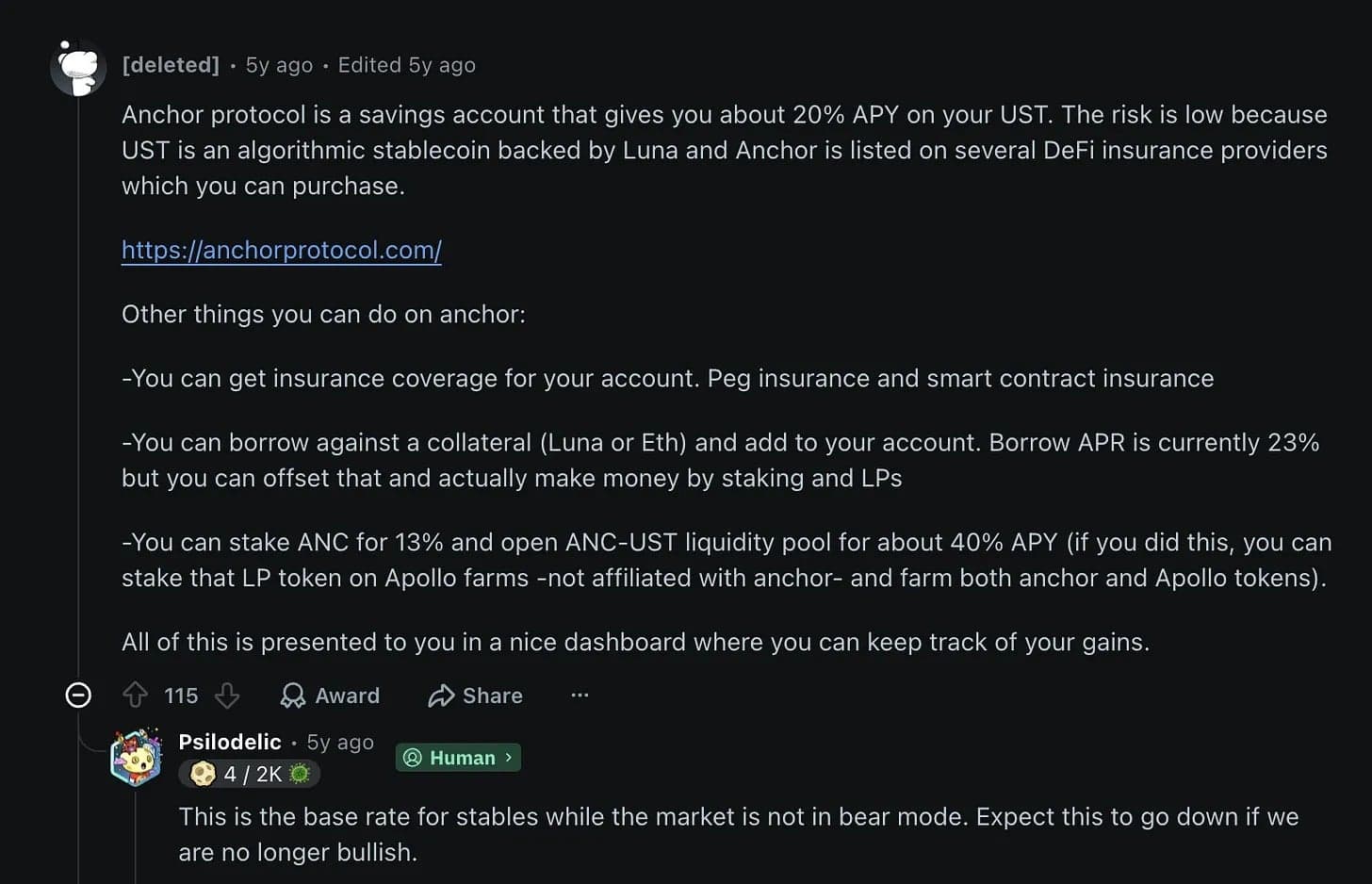Upvote the Anchor protocol comment
This screenshot has height=884, width=1372.
point(135,696)
